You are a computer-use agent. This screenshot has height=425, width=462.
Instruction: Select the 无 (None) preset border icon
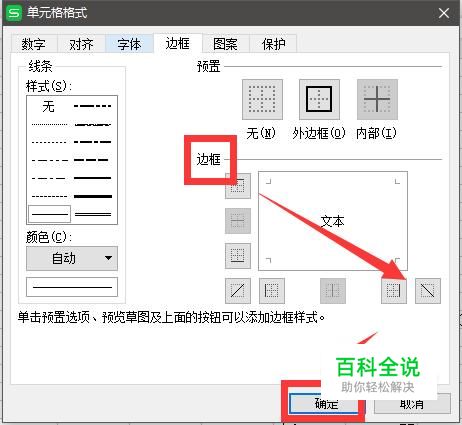point(262,99)
